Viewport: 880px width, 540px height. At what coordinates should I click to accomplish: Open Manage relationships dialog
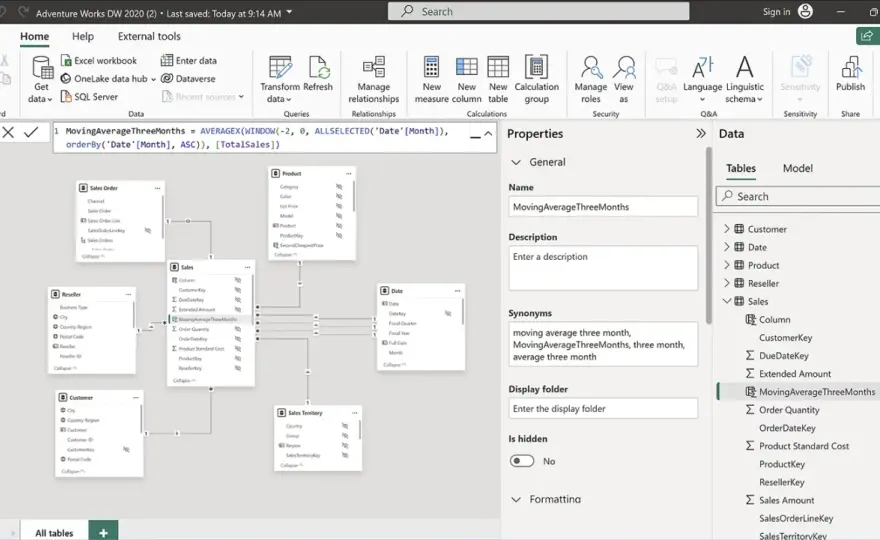[374, 80]
